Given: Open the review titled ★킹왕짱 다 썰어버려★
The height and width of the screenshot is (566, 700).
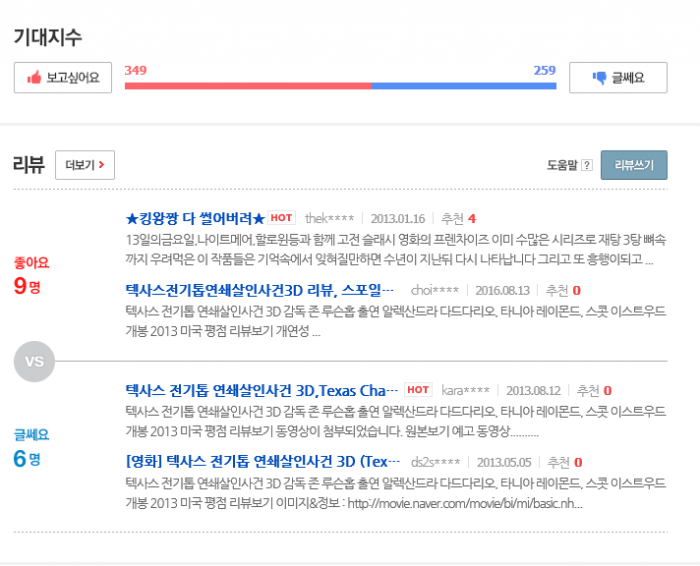Looking at the screenshot, I should (x=195, y=218).
